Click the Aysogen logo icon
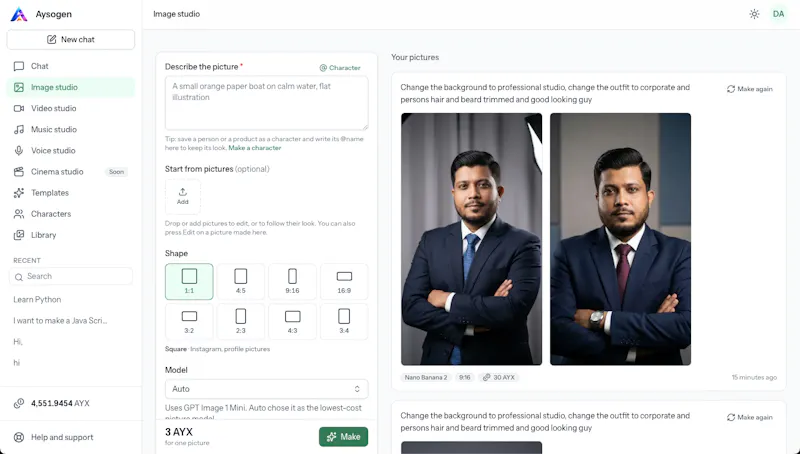The image size is (800, 454). pyautogui.click(x=19, y=14)
